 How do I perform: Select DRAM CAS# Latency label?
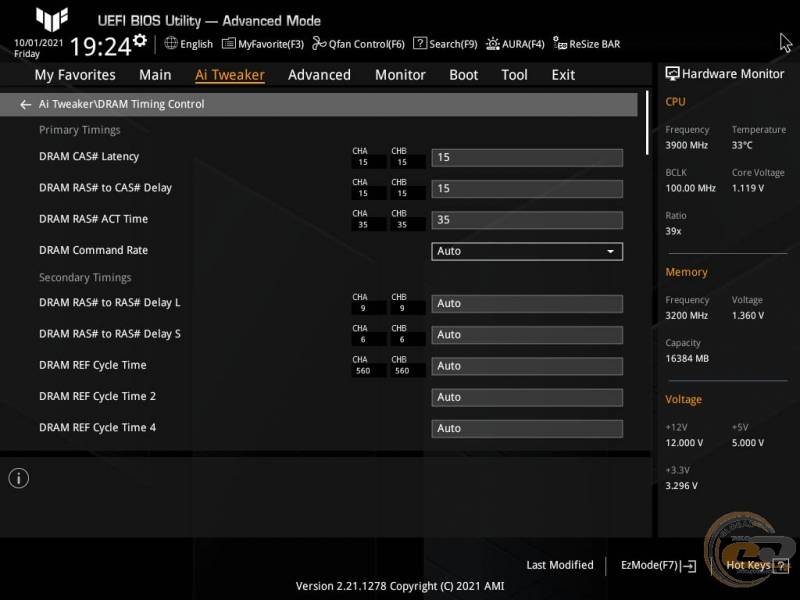point(89,157)
